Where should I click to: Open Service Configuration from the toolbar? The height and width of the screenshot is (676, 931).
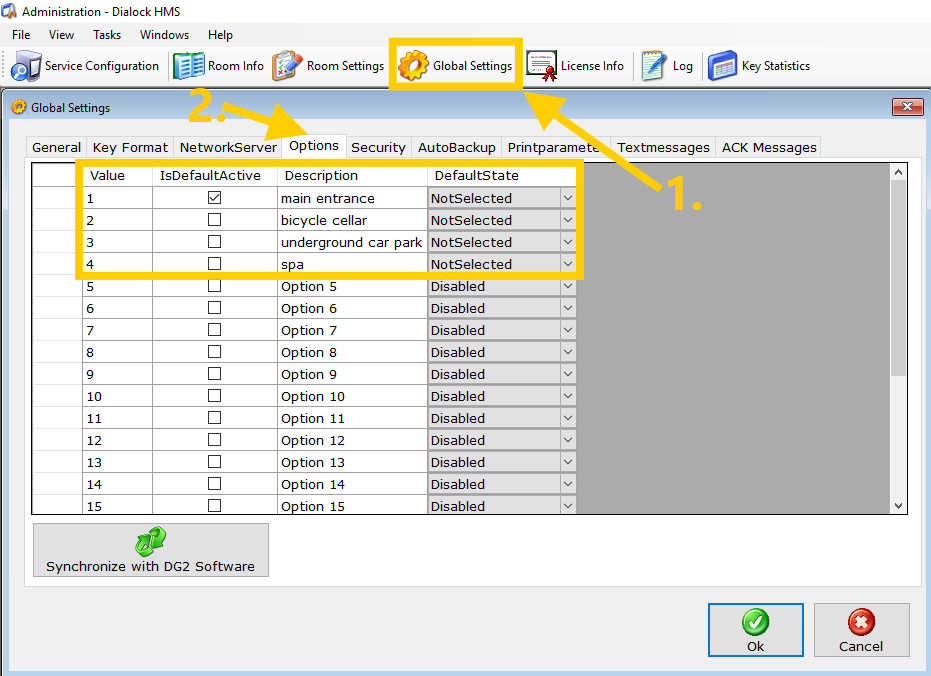(85, 66)
